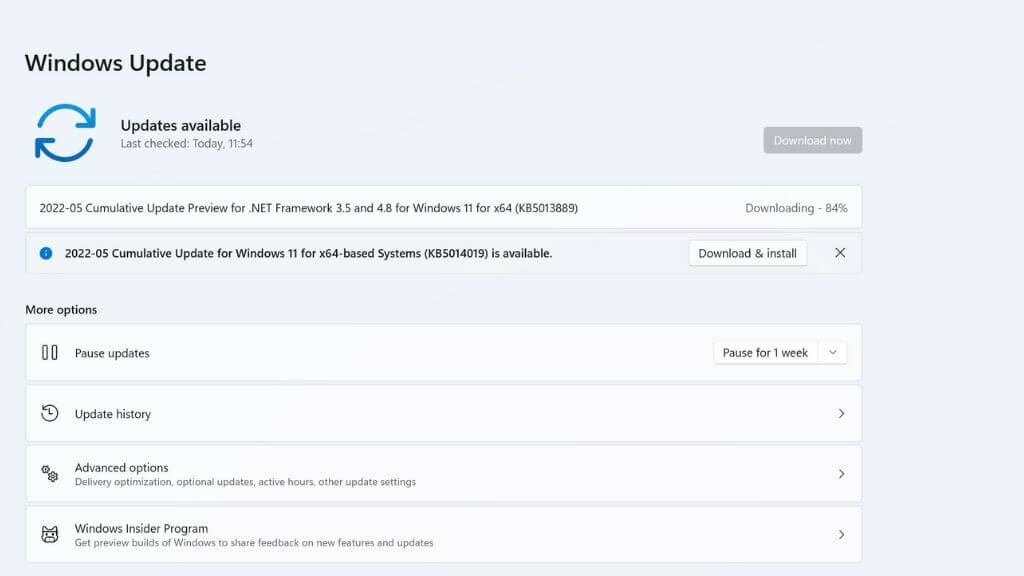Screen dimensions: 1024x576
Task: Open the Windows Insider Program row label
Action: click(x=141, y=528)
